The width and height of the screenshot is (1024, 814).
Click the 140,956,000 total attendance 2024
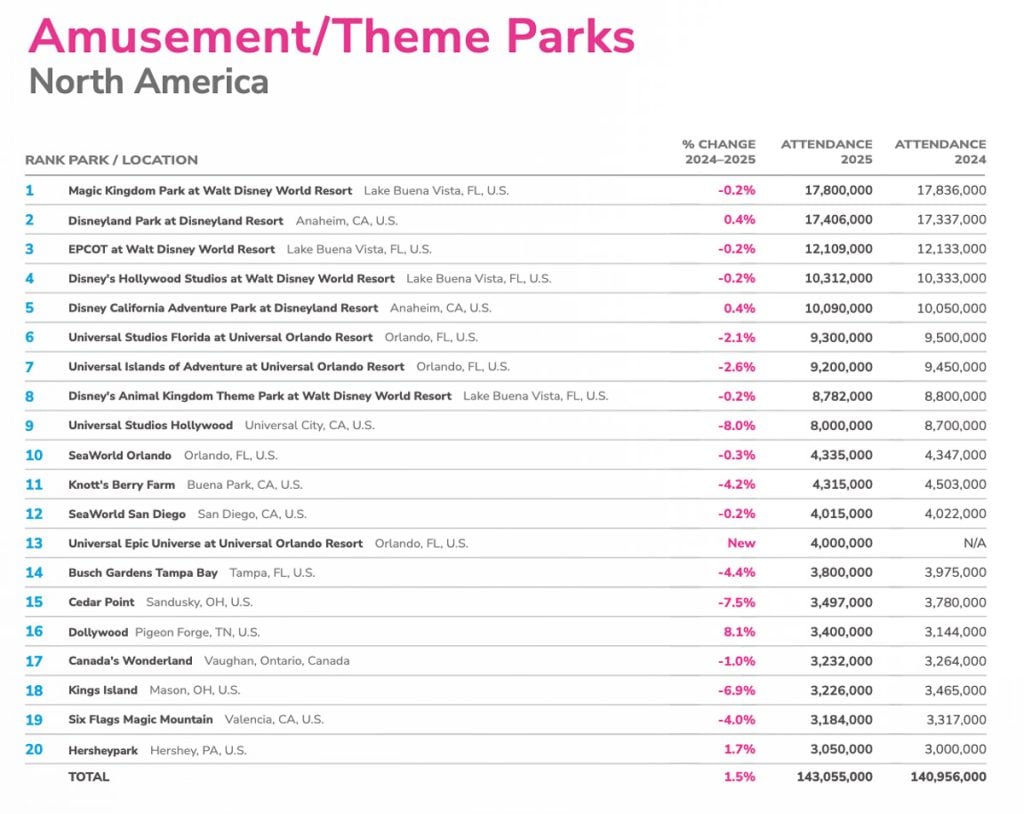[948, 777]
